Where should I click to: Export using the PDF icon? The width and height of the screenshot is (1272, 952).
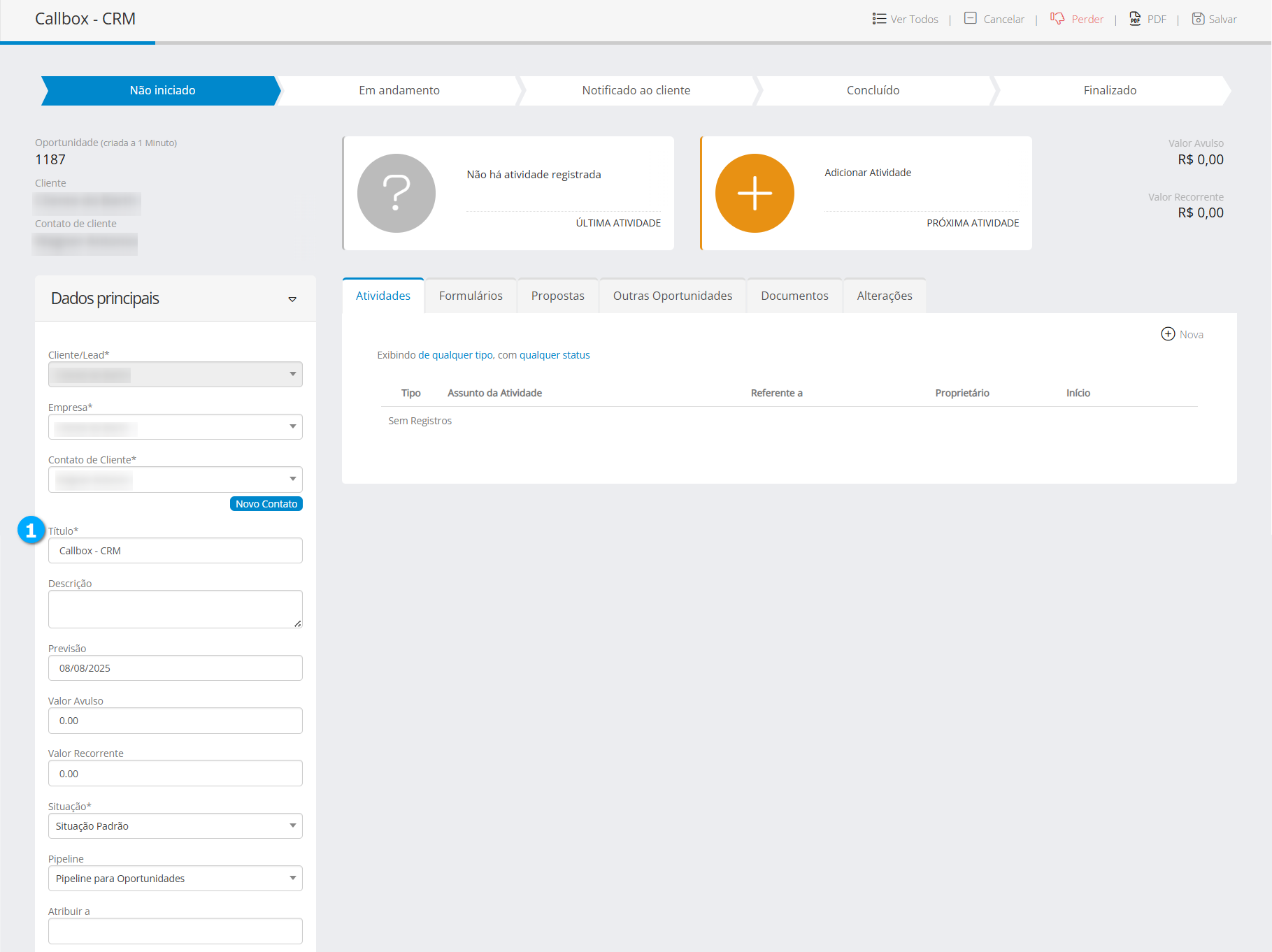click(x=1135, y=19)
